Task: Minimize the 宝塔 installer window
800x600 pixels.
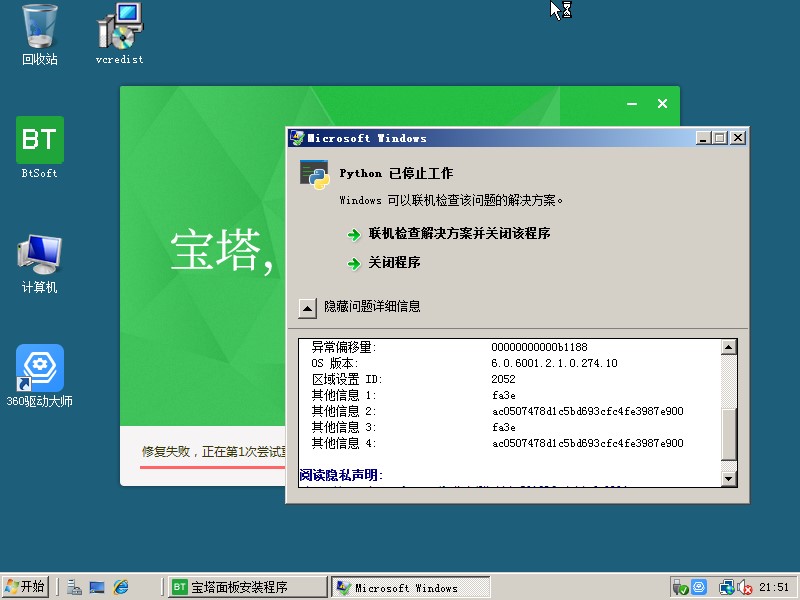Action: [632, 104]
